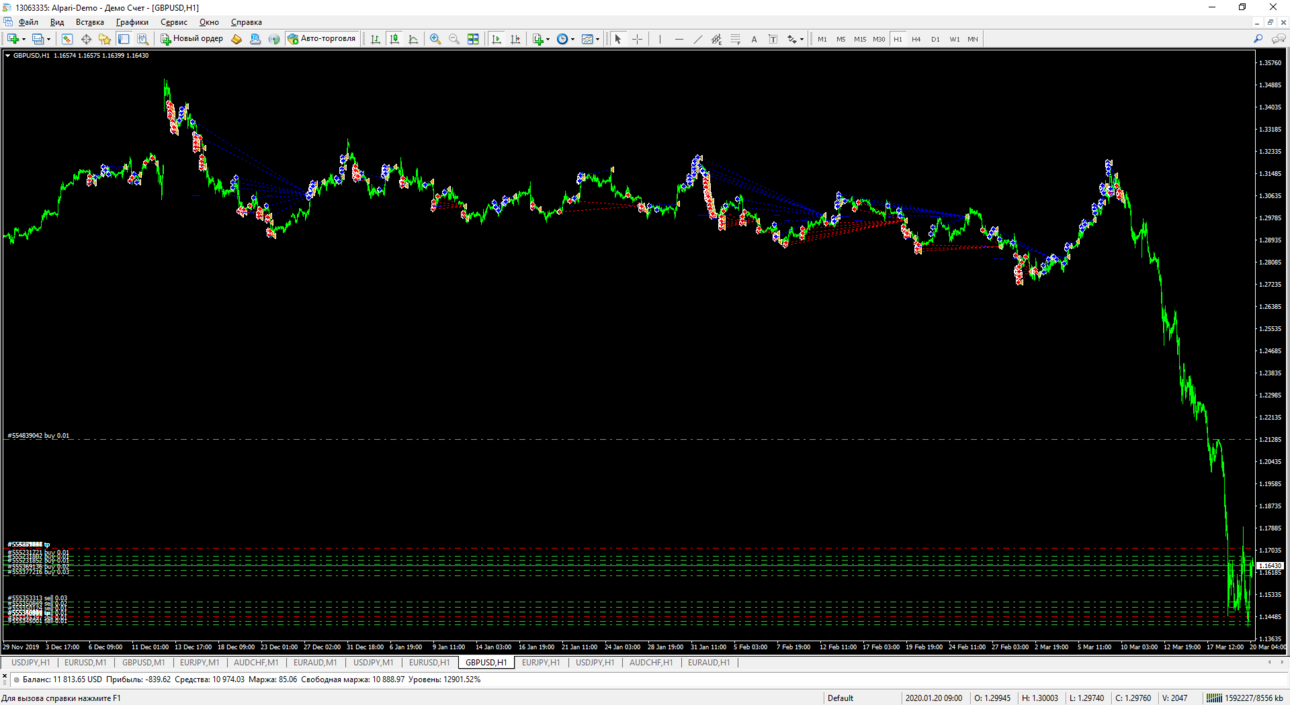Expand the GBPUSD,H1 chart title triangle
The image size is (1290, 705).
pyautogui.click(x=8, y=56)
